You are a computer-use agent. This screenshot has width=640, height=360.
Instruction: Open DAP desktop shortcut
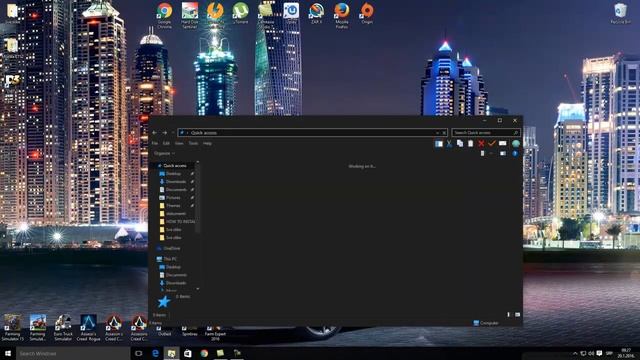coord(316,13)
